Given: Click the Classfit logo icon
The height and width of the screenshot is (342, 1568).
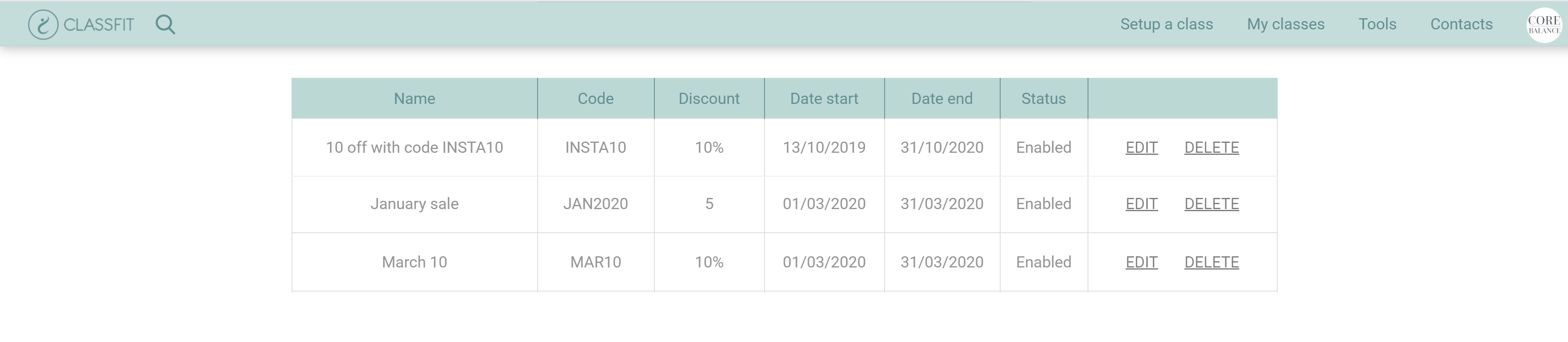Looking at the screenshot, I should pos(43,25).
